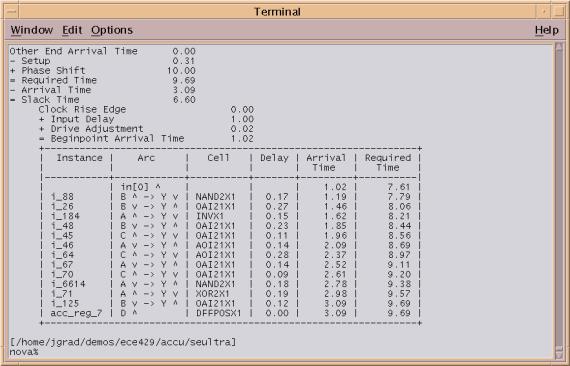This screenshot has width=570, height=366.
Task: Click the required time 9.38 in i_6614 row
Action: (x=399, y=284)
